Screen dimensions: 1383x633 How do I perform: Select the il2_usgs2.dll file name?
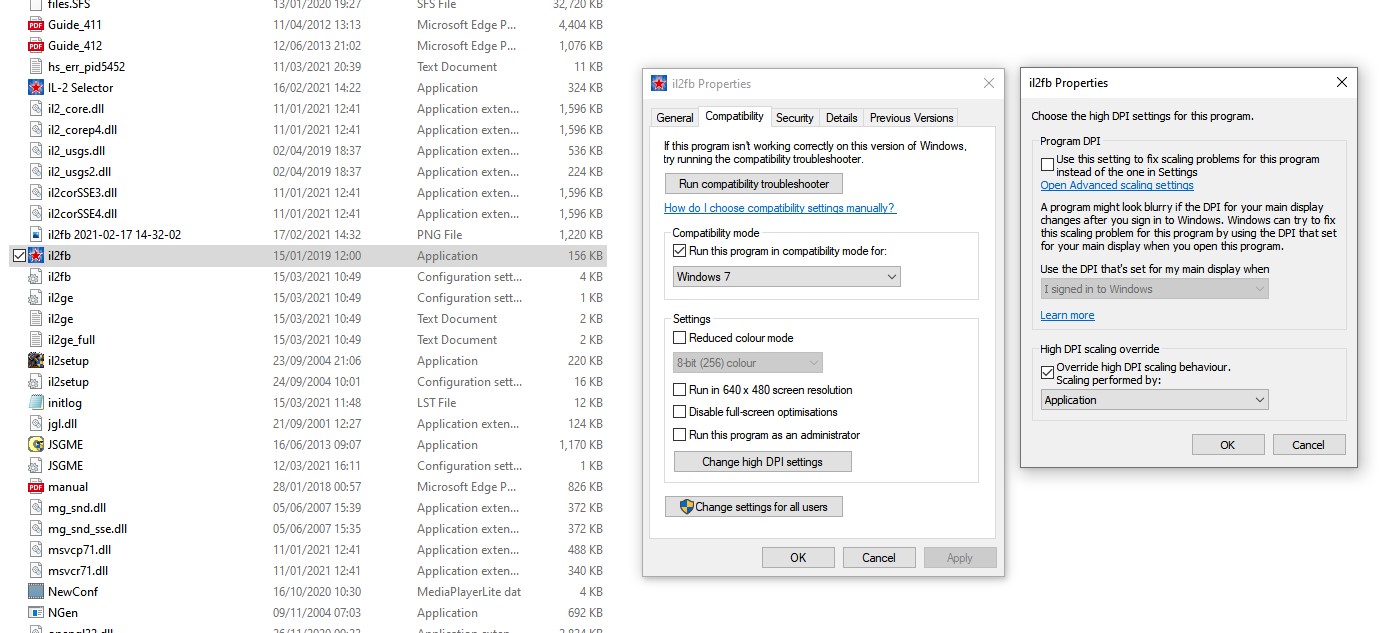pos(80,171)
